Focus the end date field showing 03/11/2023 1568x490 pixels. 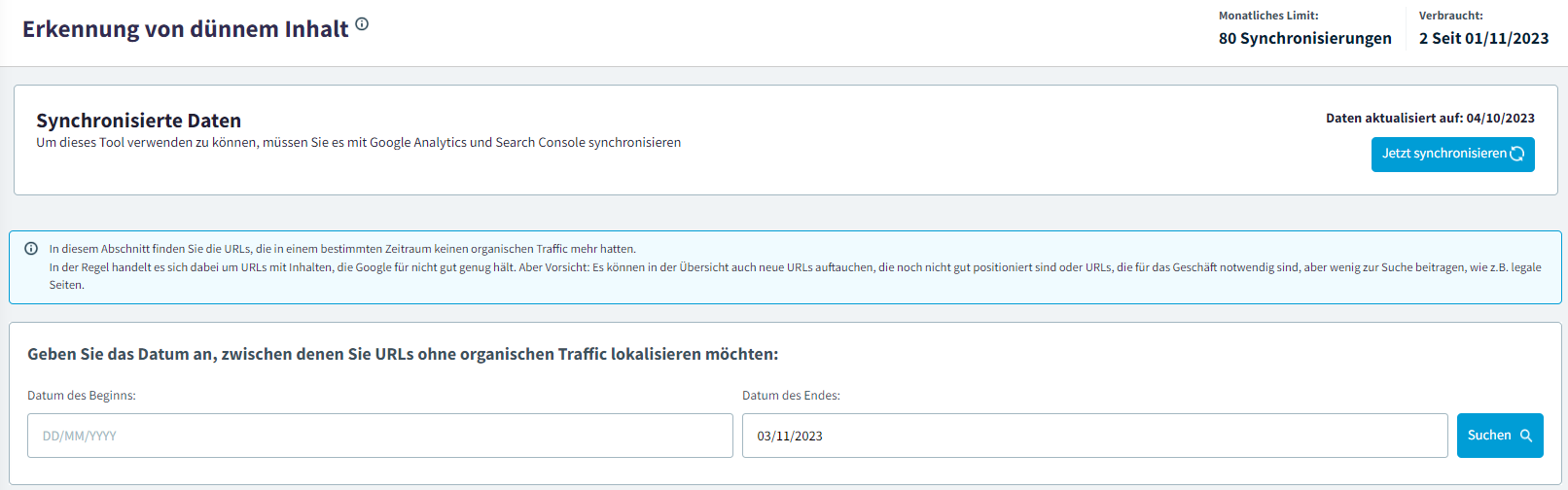pyautogui.click(x=1094, y=436)
